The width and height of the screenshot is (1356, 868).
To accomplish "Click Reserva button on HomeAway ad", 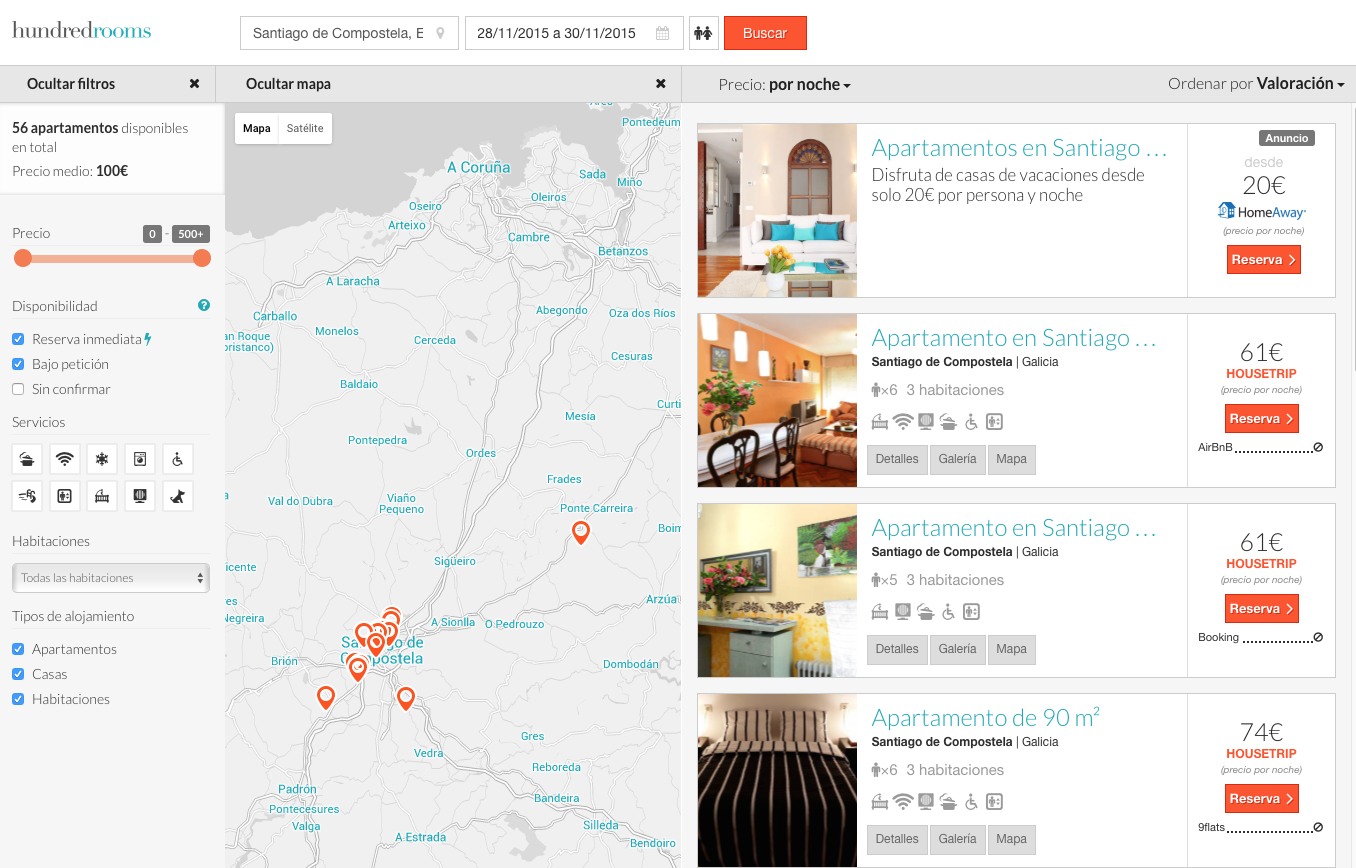I will click(1264, 260).
